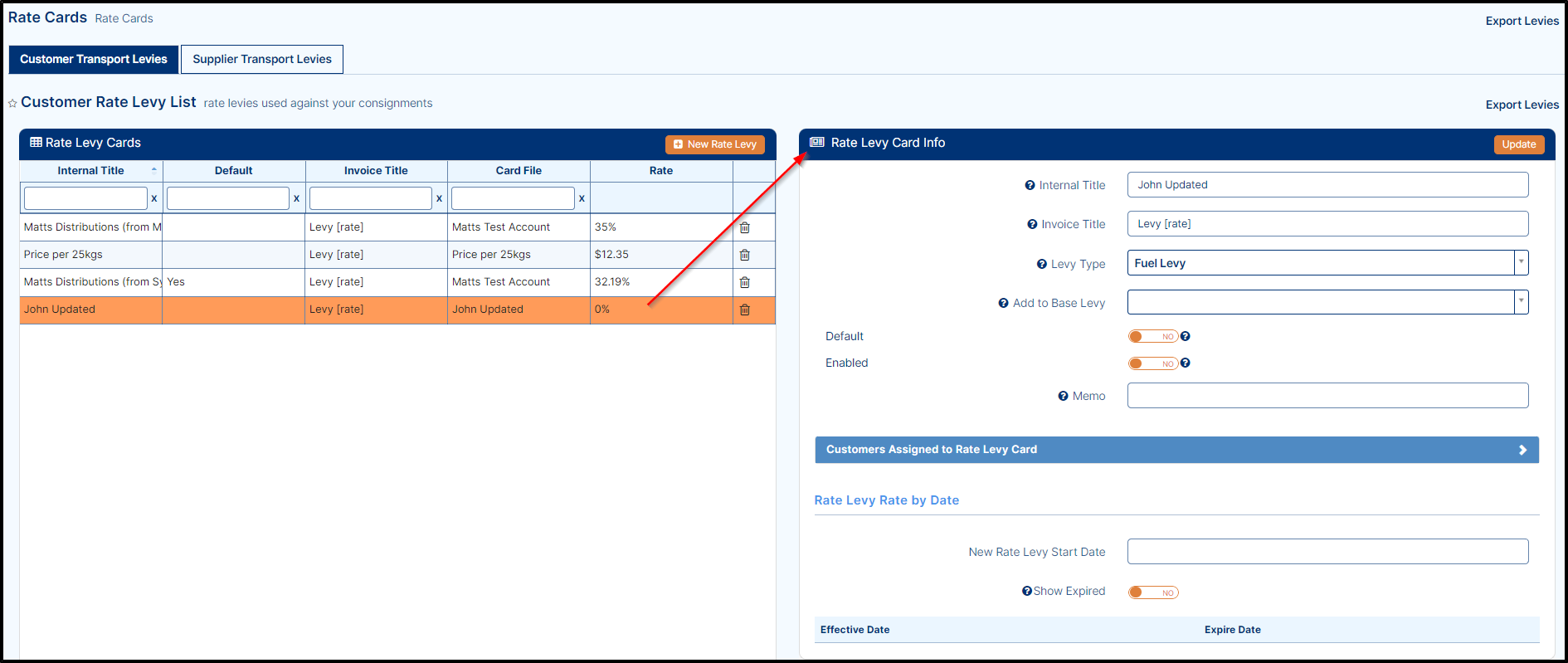Select Customer Transport Levies tab
Screen dimensions: 1568x663
click(x=94, y=59)
